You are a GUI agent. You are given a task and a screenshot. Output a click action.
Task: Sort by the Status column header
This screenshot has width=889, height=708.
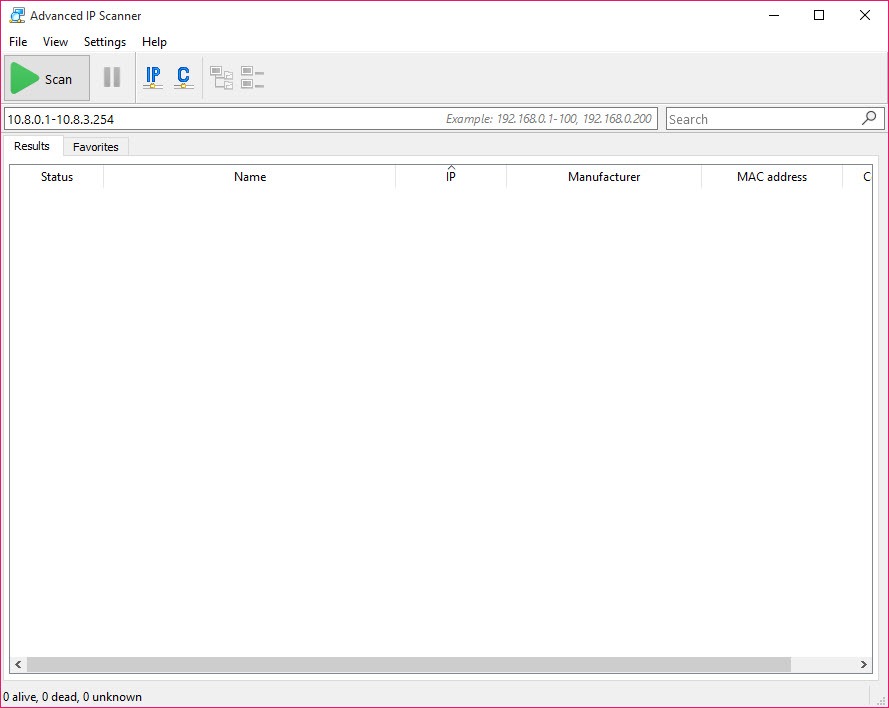[57, 177]
